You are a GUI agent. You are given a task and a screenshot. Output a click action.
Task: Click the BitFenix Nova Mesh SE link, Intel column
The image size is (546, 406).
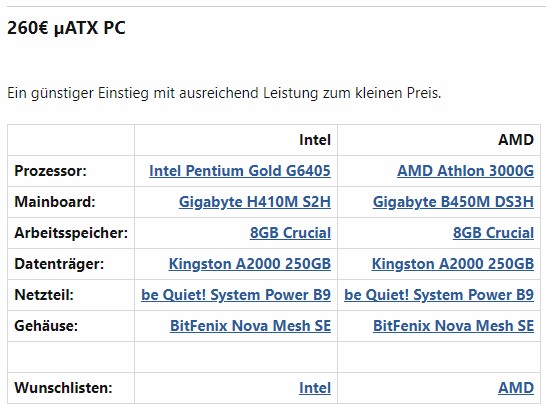pos(250,326)
